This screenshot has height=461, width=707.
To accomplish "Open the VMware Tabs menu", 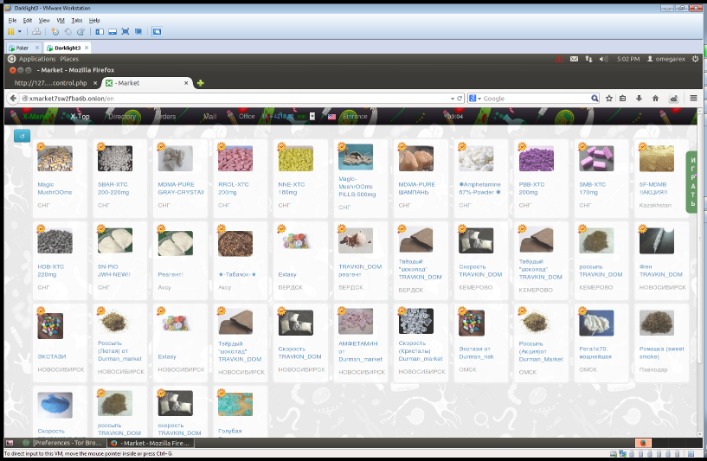I will point(77,20).
